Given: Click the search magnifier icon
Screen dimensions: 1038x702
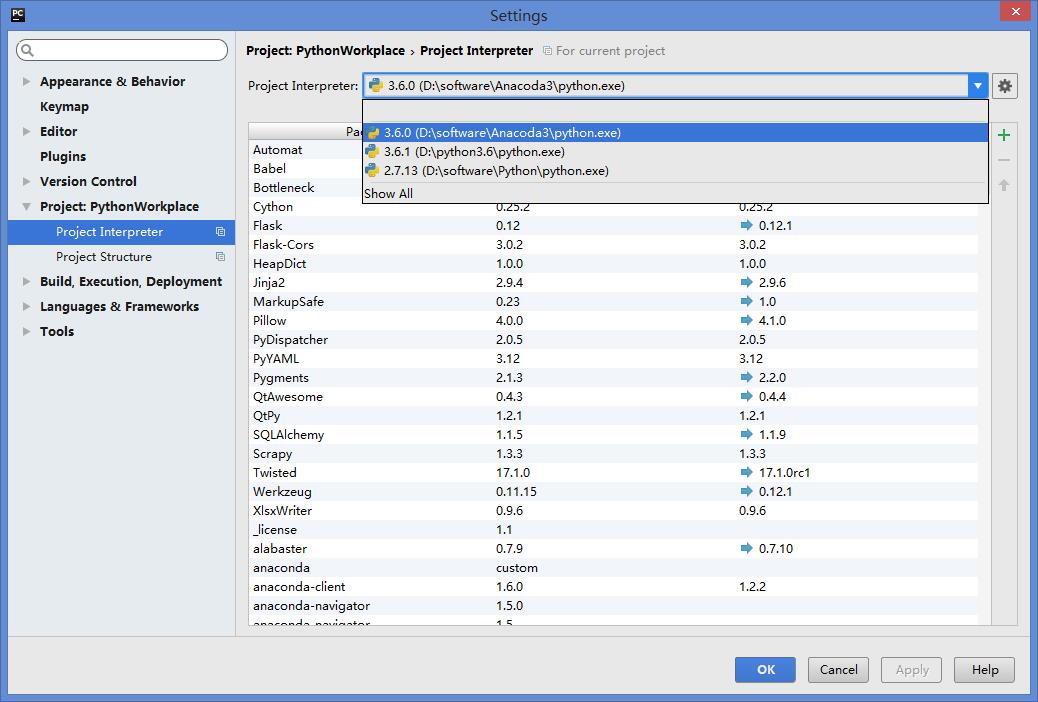Looking at the screenshot, I should pos(27,50).
